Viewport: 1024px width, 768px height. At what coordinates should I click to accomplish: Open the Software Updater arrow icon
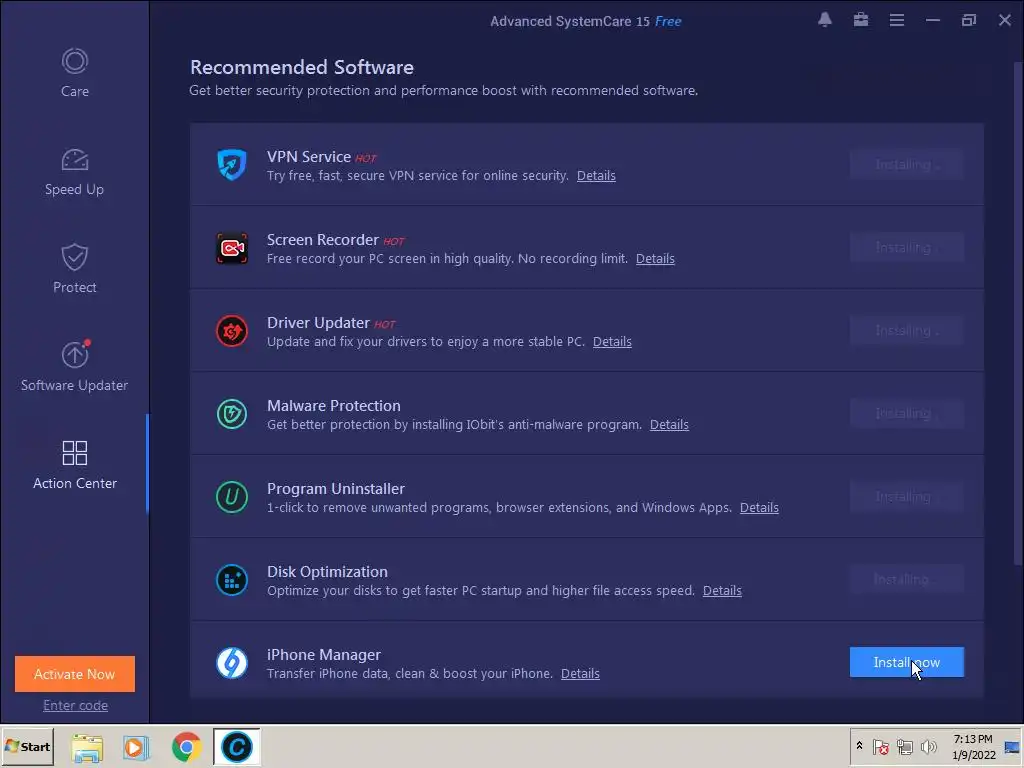(x=74, y=355)
